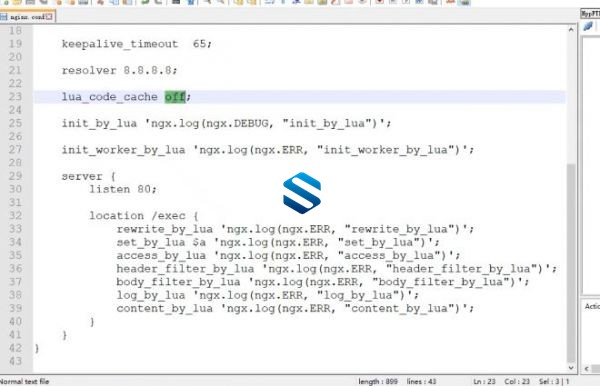Click the init_worker_by_lua directive line
This screenshot has width=600, height=386.
[268, 150]
